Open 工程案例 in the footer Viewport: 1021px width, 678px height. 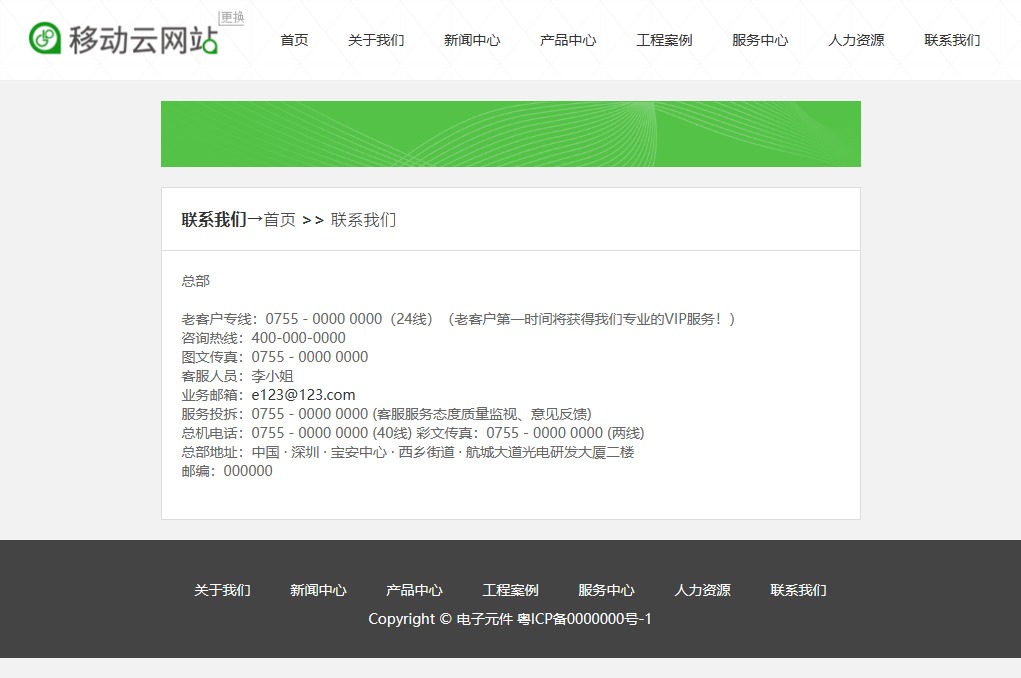[x=510, y=590]
